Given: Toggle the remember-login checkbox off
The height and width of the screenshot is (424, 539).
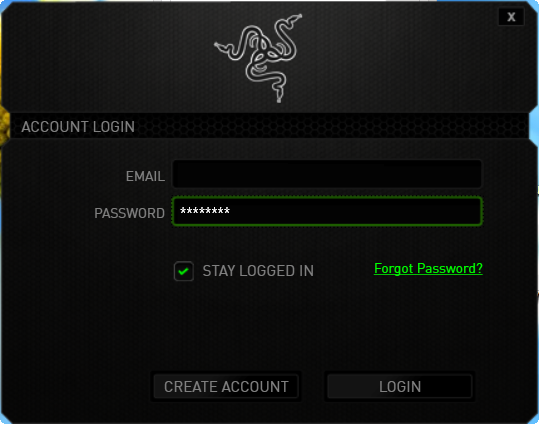Looking at the screenshot, I should (184, 271).
